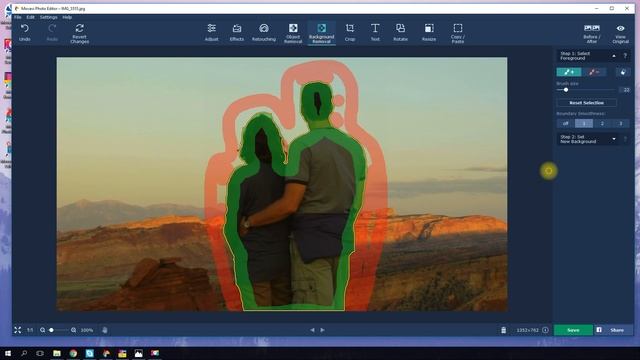Open the Crop tool
Image resolution: width=640 pixels, height=360 pixels.
[350, 33]
